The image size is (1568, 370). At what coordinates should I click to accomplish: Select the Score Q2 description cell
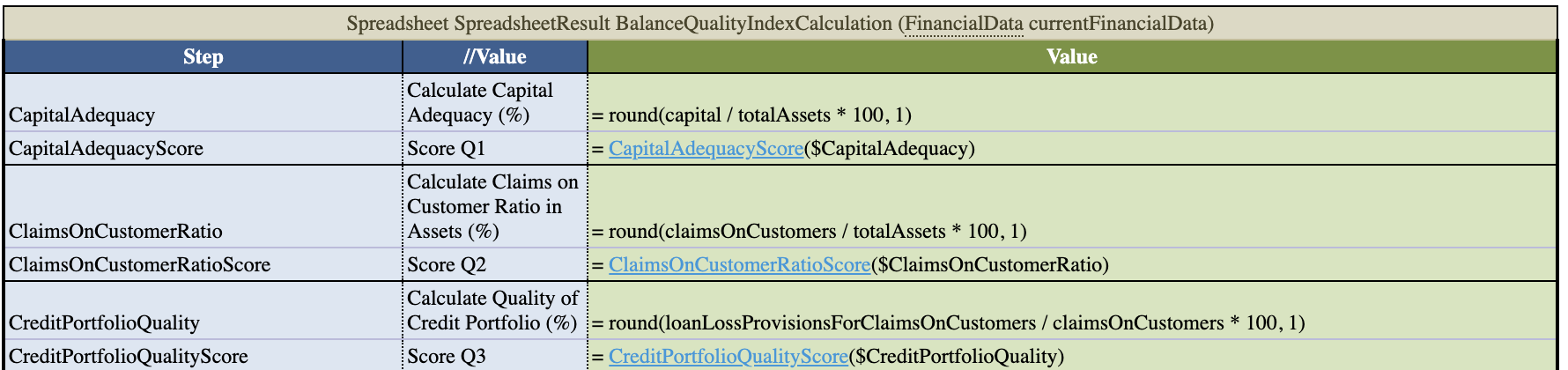(x=447, y=265)
